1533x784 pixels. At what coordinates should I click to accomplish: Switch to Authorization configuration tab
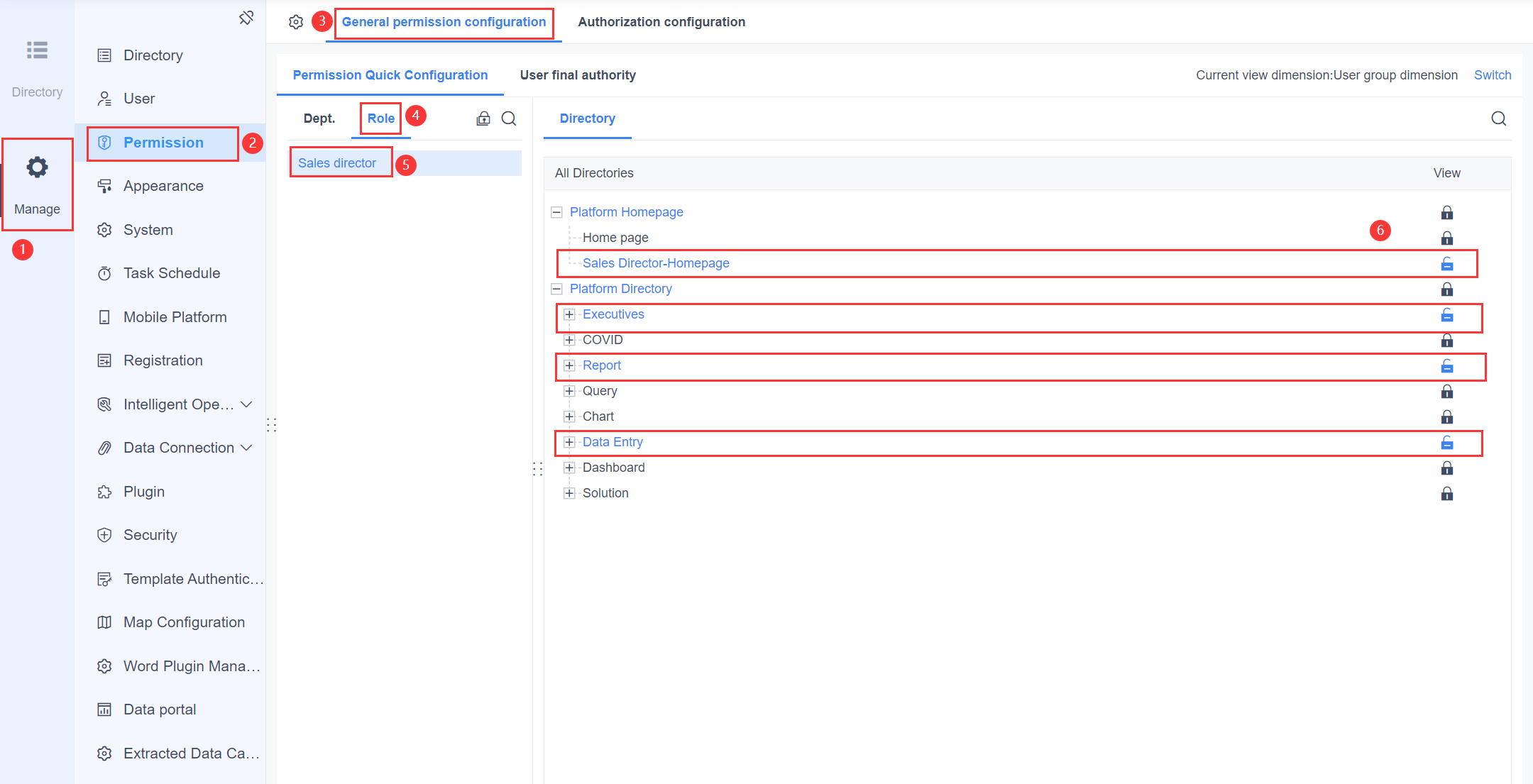point(661,21)
